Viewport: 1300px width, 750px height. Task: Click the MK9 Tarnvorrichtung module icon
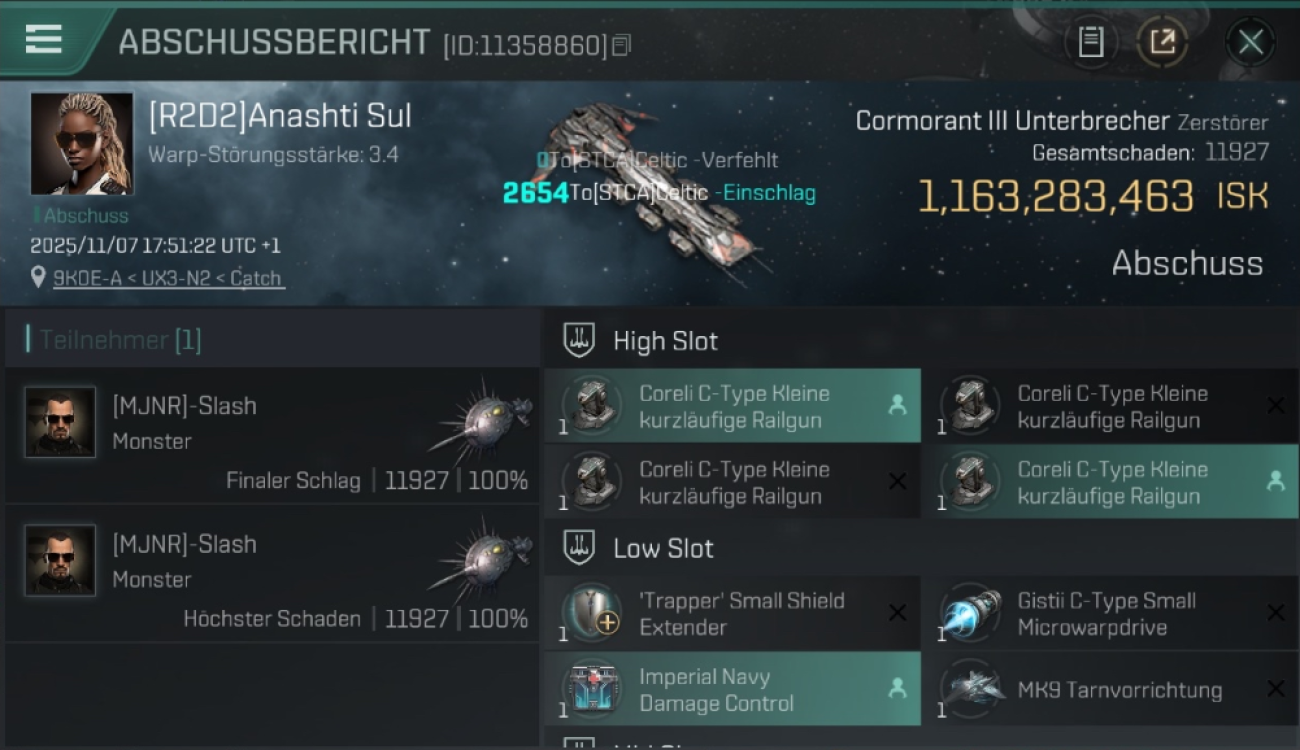coord(970,689)
